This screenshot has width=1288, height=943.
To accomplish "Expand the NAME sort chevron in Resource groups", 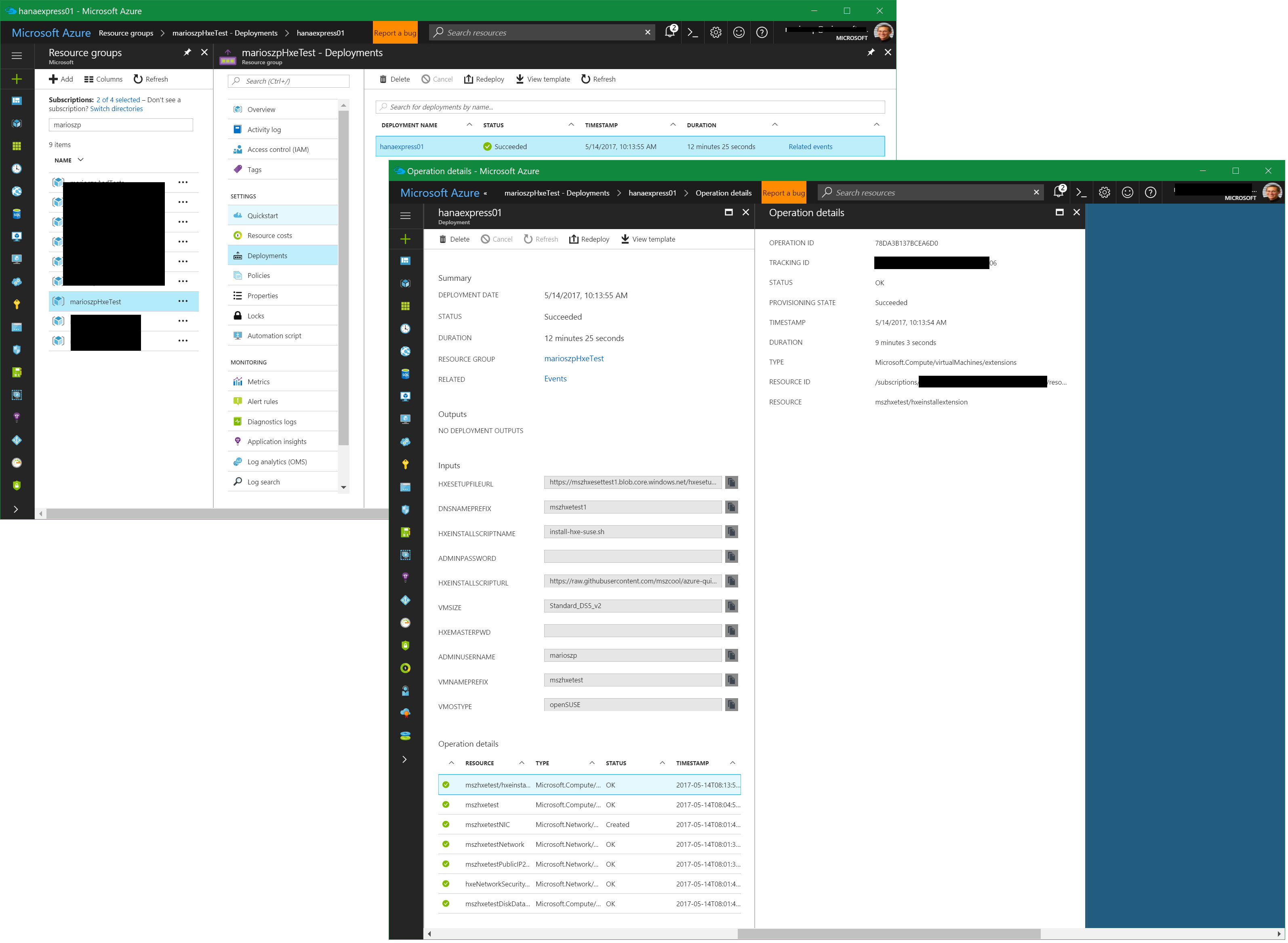I will pyautogui.click(x=80, y=160).
